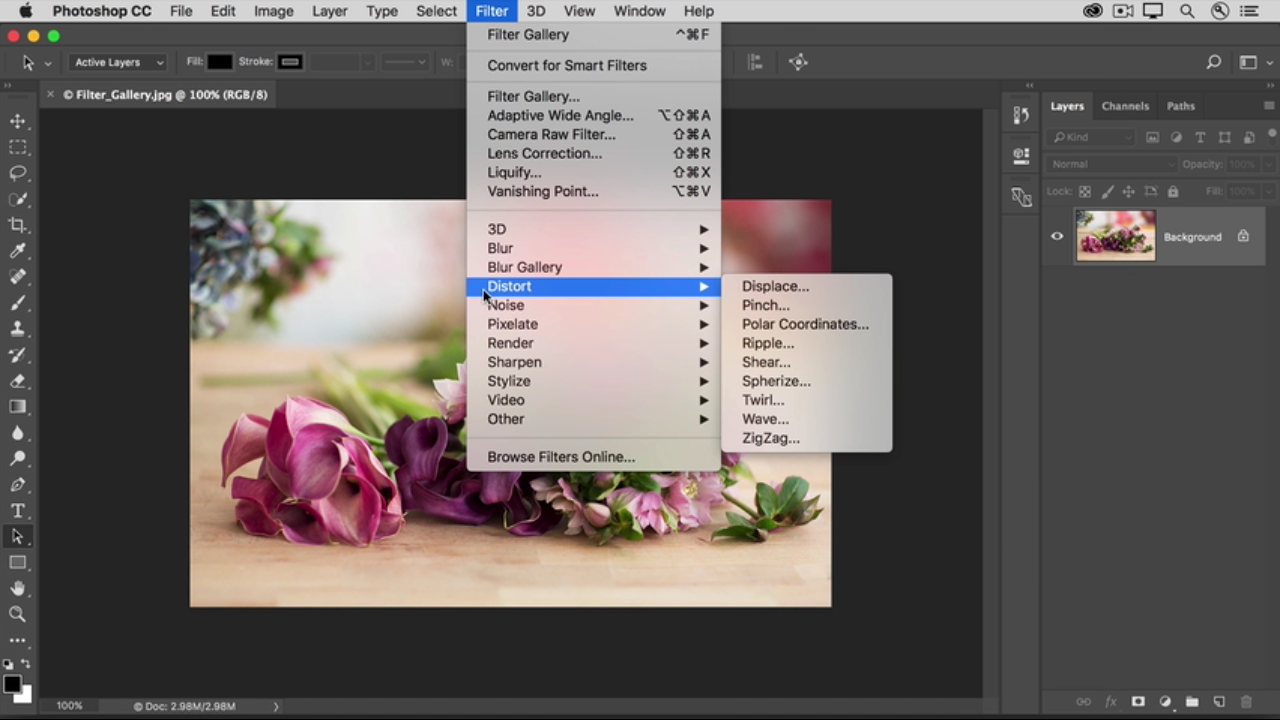Click the Background layer thumbnail
This screenshot has width=1280, height=720.
click(x=1115, y=236)
